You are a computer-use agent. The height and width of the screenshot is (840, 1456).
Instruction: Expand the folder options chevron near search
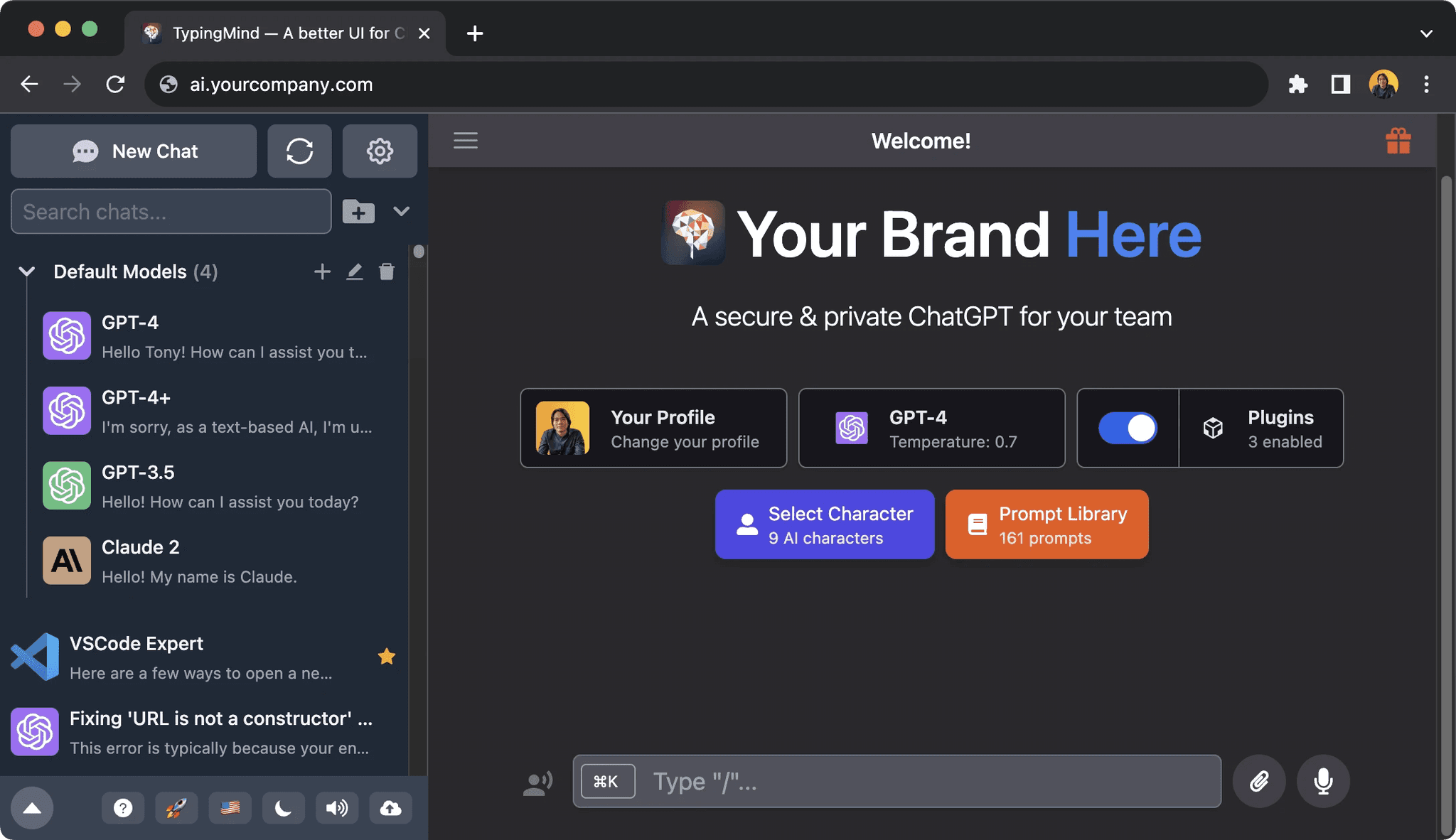click(402, 211)
